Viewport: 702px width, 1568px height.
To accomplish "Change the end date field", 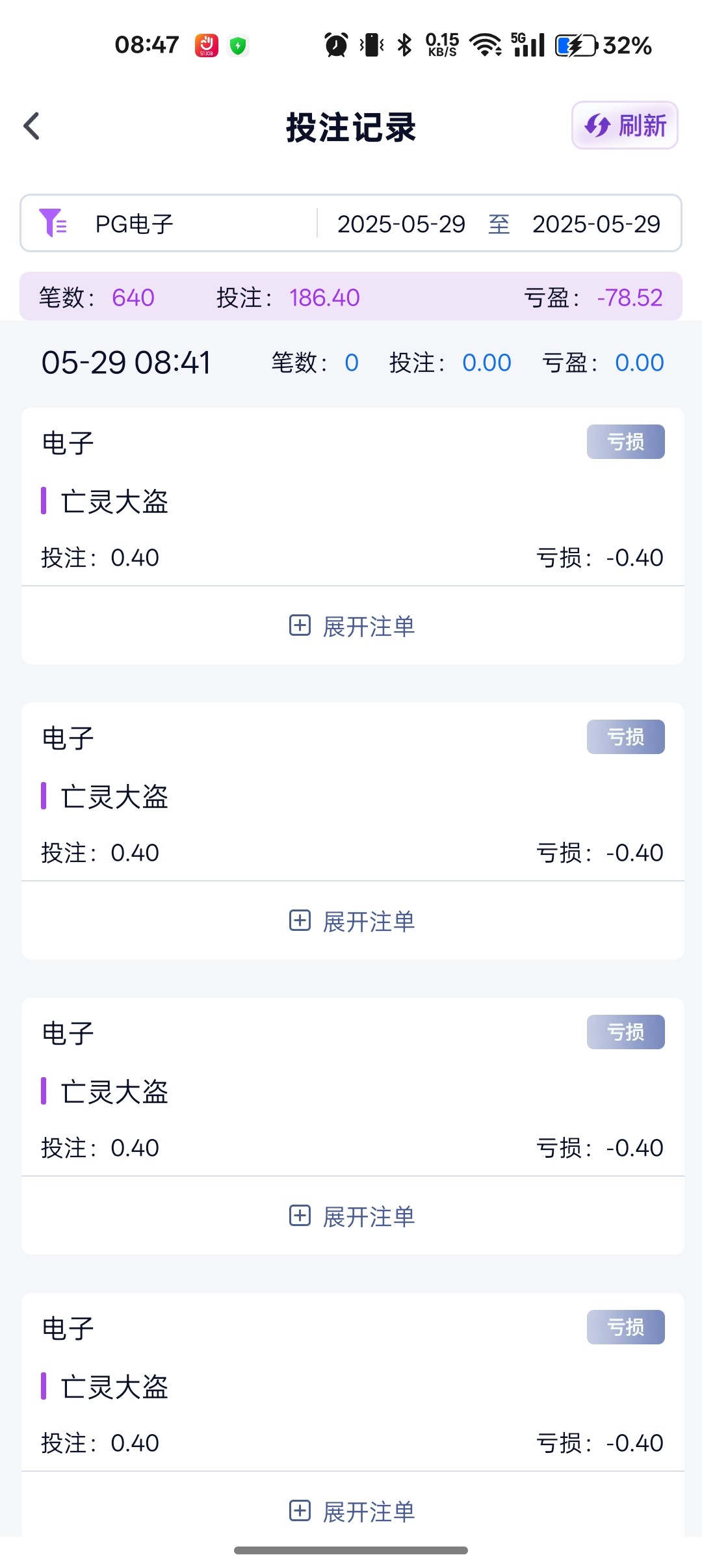I will tap(596, 224).
